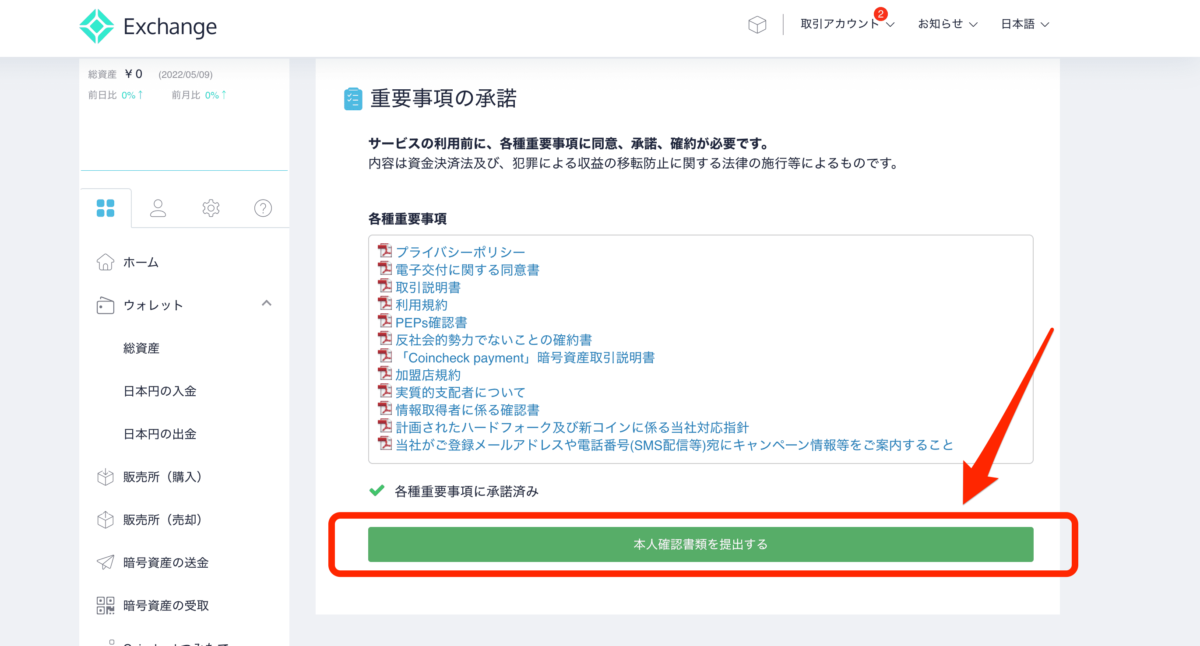Image resolution: width=1200 pixels, height=646 pixels.
Task: Click PDF icon beside 当社がご登録メールアドレスや電話番号(SMS配信等)宛にキャンペーン情報等をご案内すること
Action: coord(384,443)
